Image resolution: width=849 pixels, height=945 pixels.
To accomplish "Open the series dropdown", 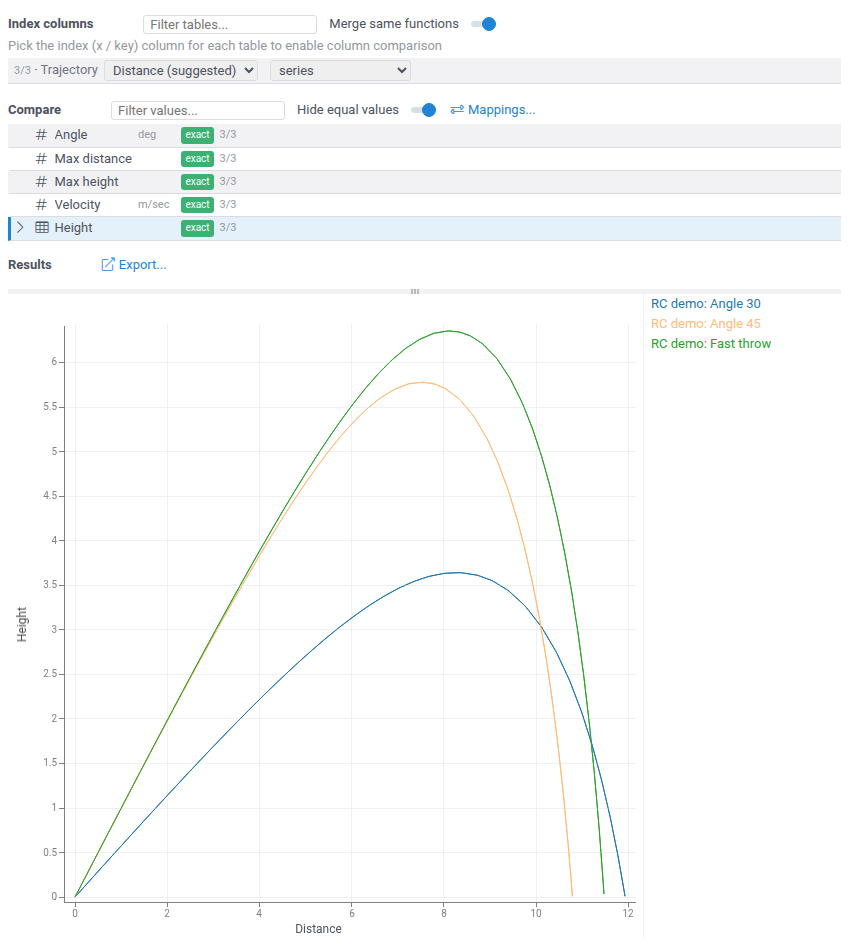I will click(340, 71).
